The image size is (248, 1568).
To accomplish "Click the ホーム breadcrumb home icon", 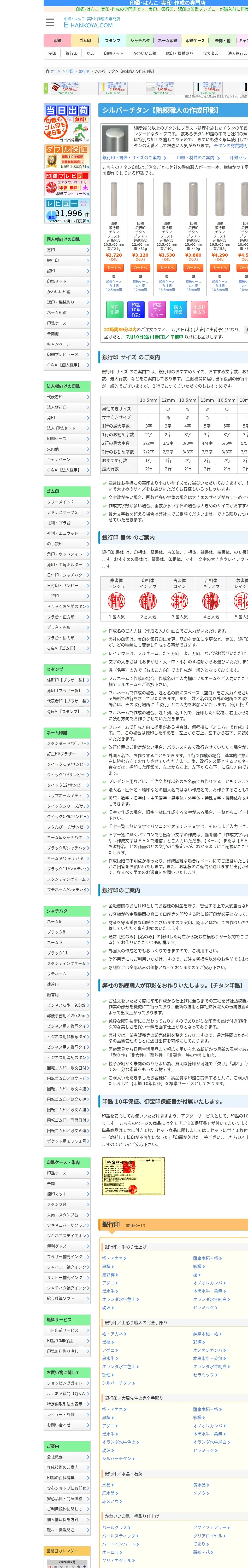I will click(x=53, y=71).
